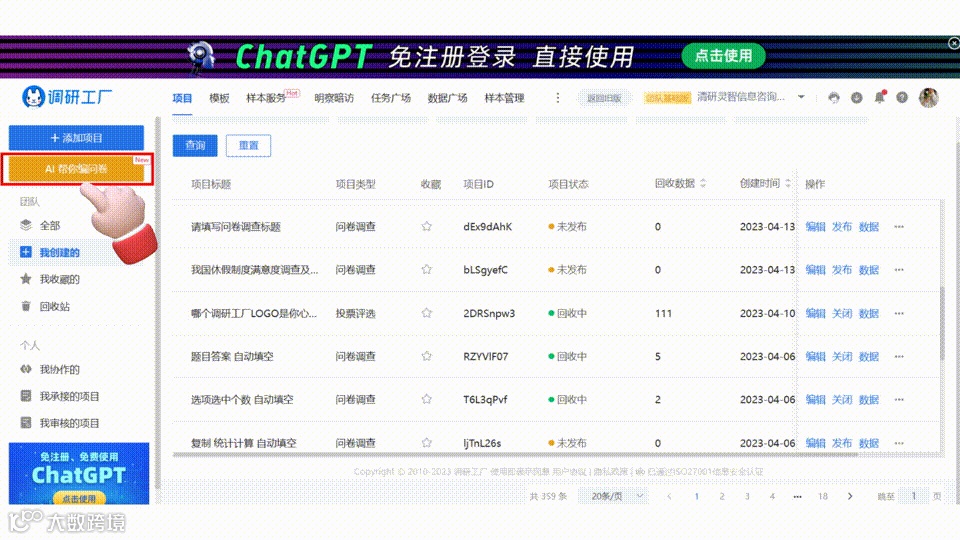This screenshot has height=540, width=960.
Task: Star the project dEx9dAhK
Action: click(x=427, y=227)
